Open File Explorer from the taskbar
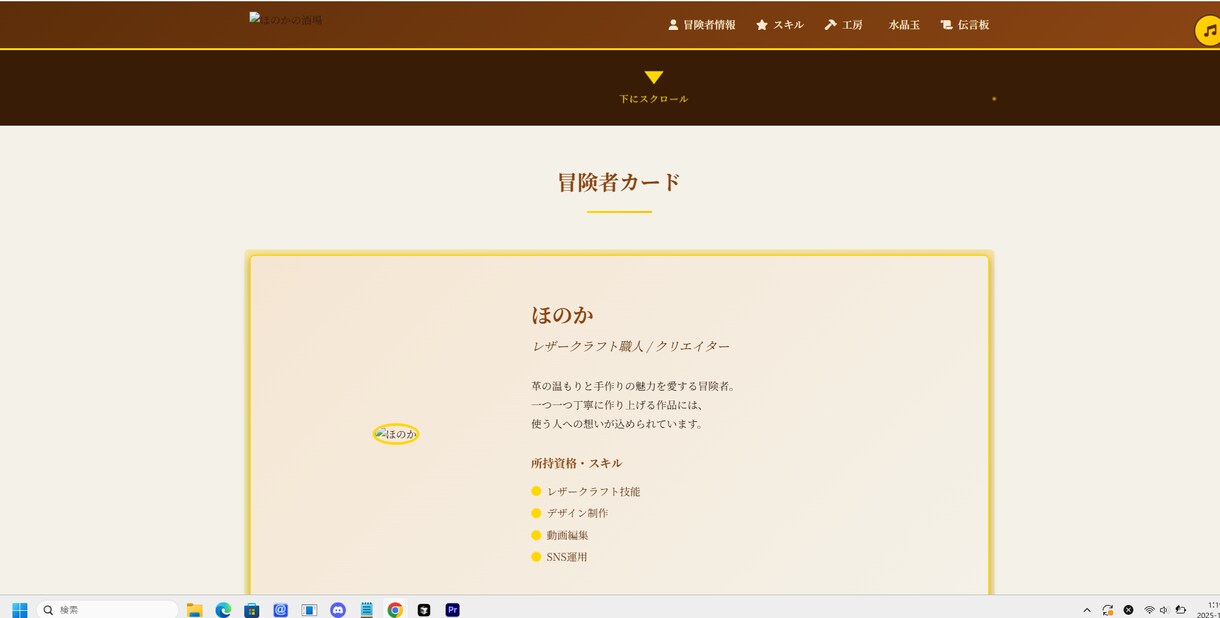Image resolution: width=1220 pixels, height=618 pixels. 195,610
